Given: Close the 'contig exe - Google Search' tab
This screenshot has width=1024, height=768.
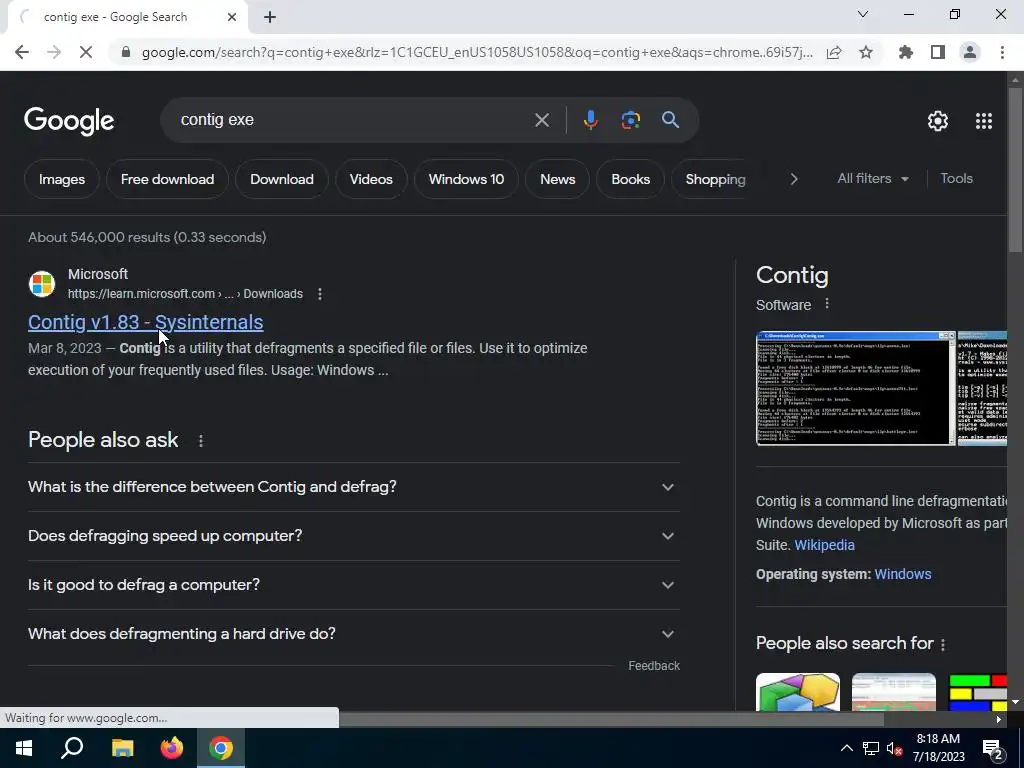Looking at the screenshot, I should click(232, 17).
